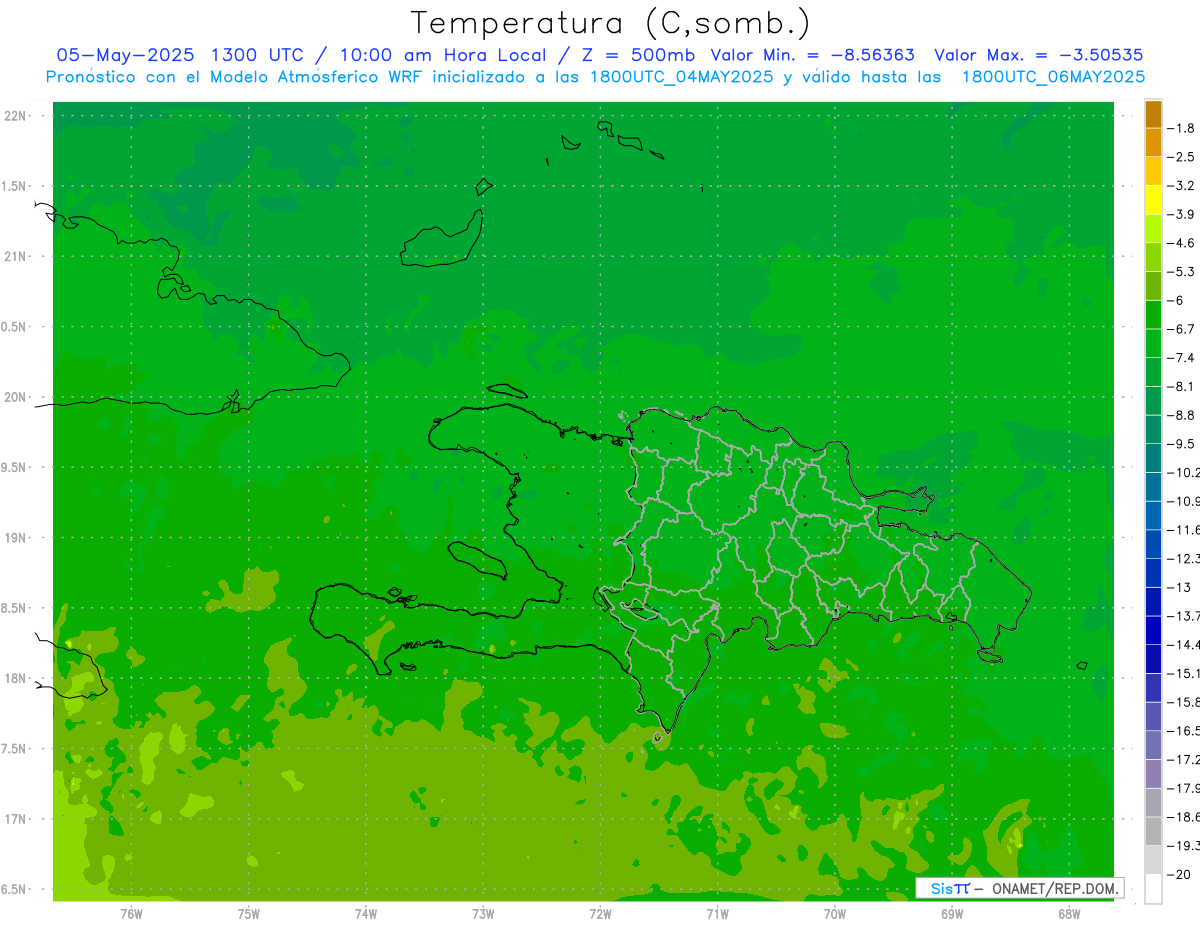Click the '68W' longitude label
The height and width of the screenshot is (927, 1200).
(1069, 914)
